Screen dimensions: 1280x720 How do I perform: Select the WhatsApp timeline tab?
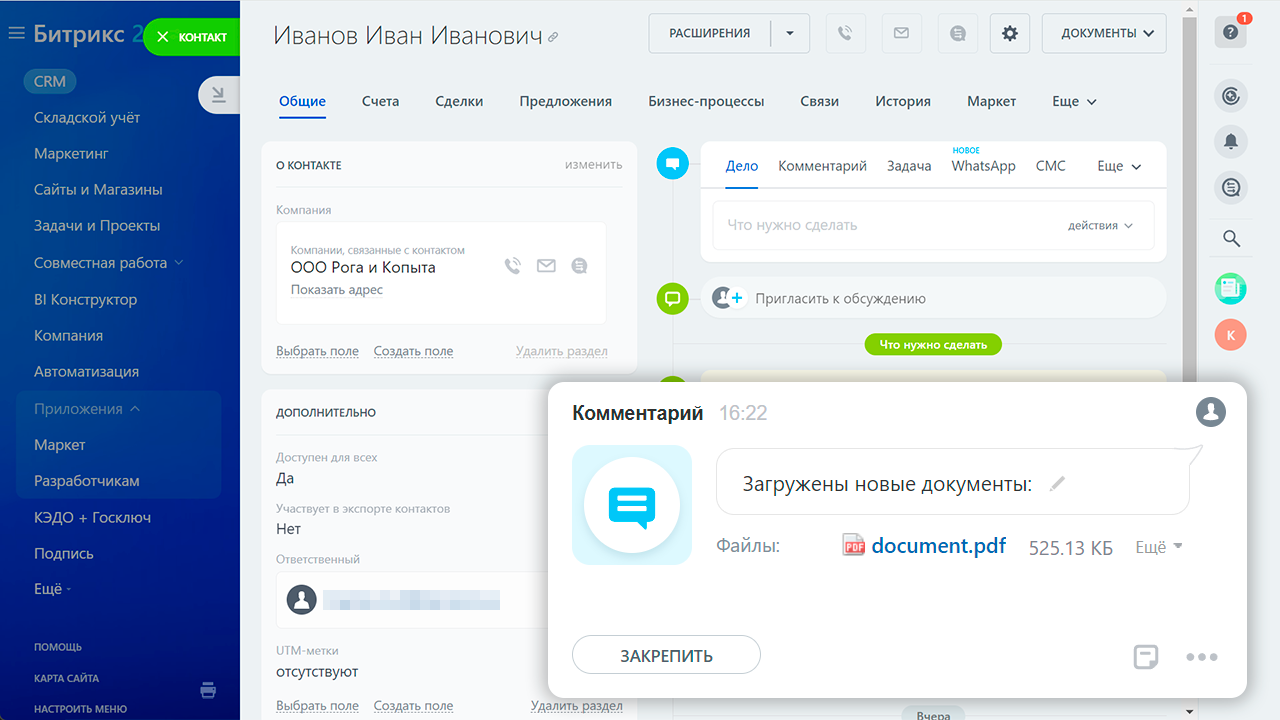click(x=983, y=166)
